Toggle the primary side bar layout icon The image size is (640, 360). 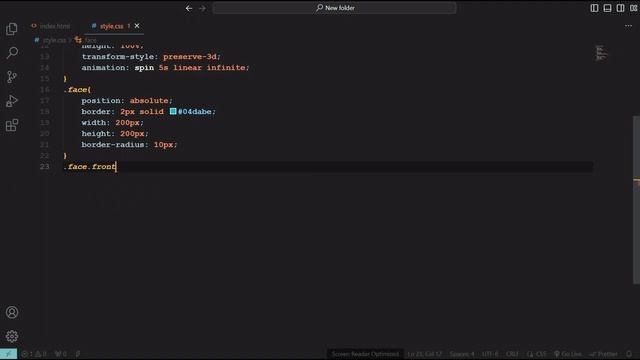(x=594, y=8)
